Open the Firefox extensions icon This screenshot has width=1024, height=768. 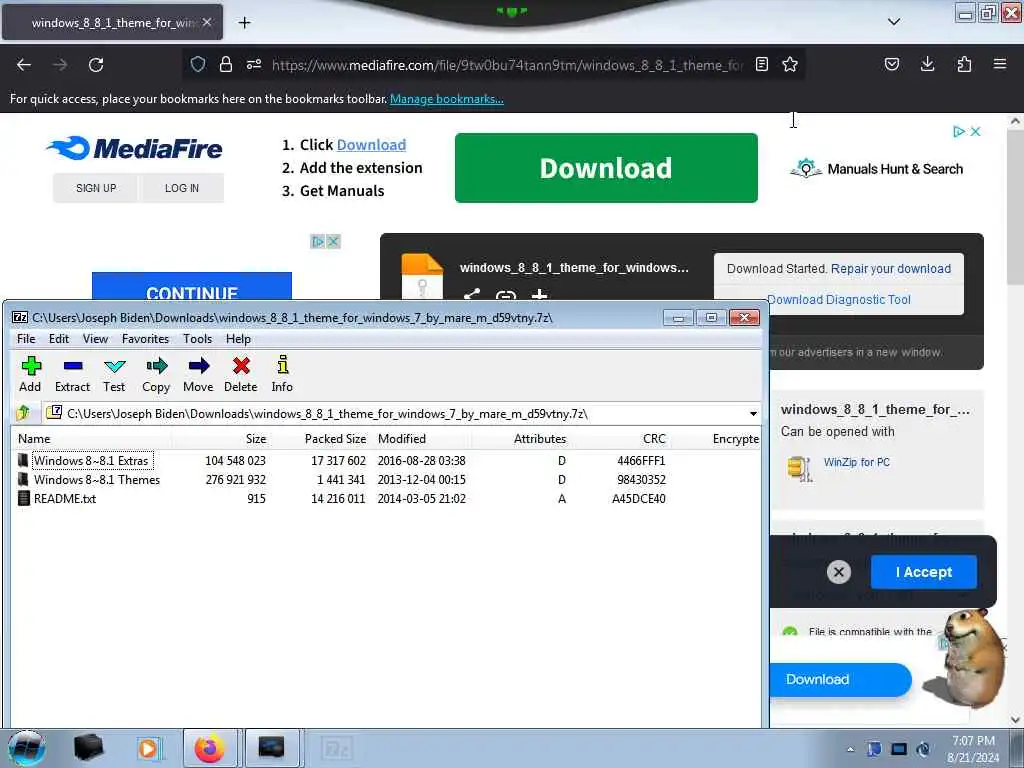[x=964, y=64]
